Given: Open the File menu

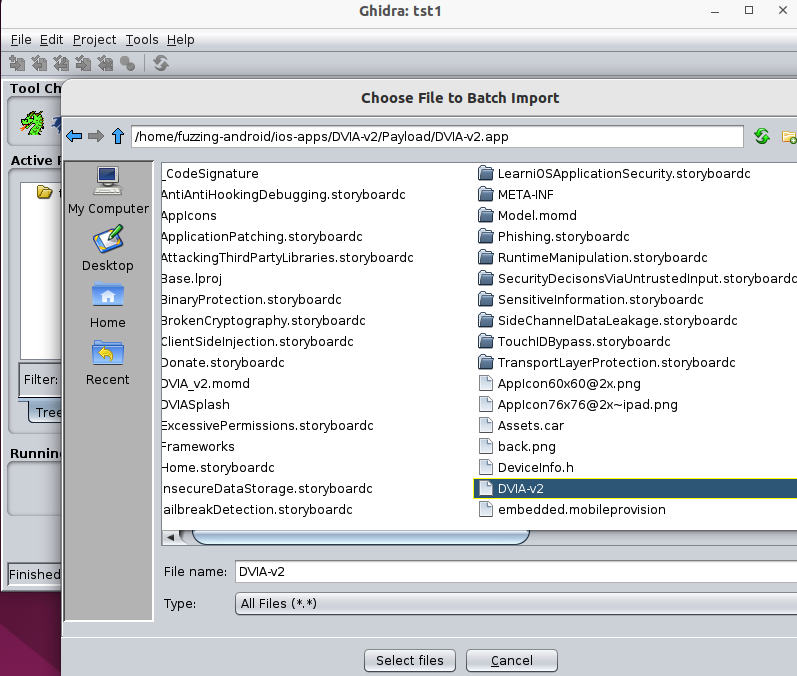Looking at the screenshot, I should [x=21, y=40].
